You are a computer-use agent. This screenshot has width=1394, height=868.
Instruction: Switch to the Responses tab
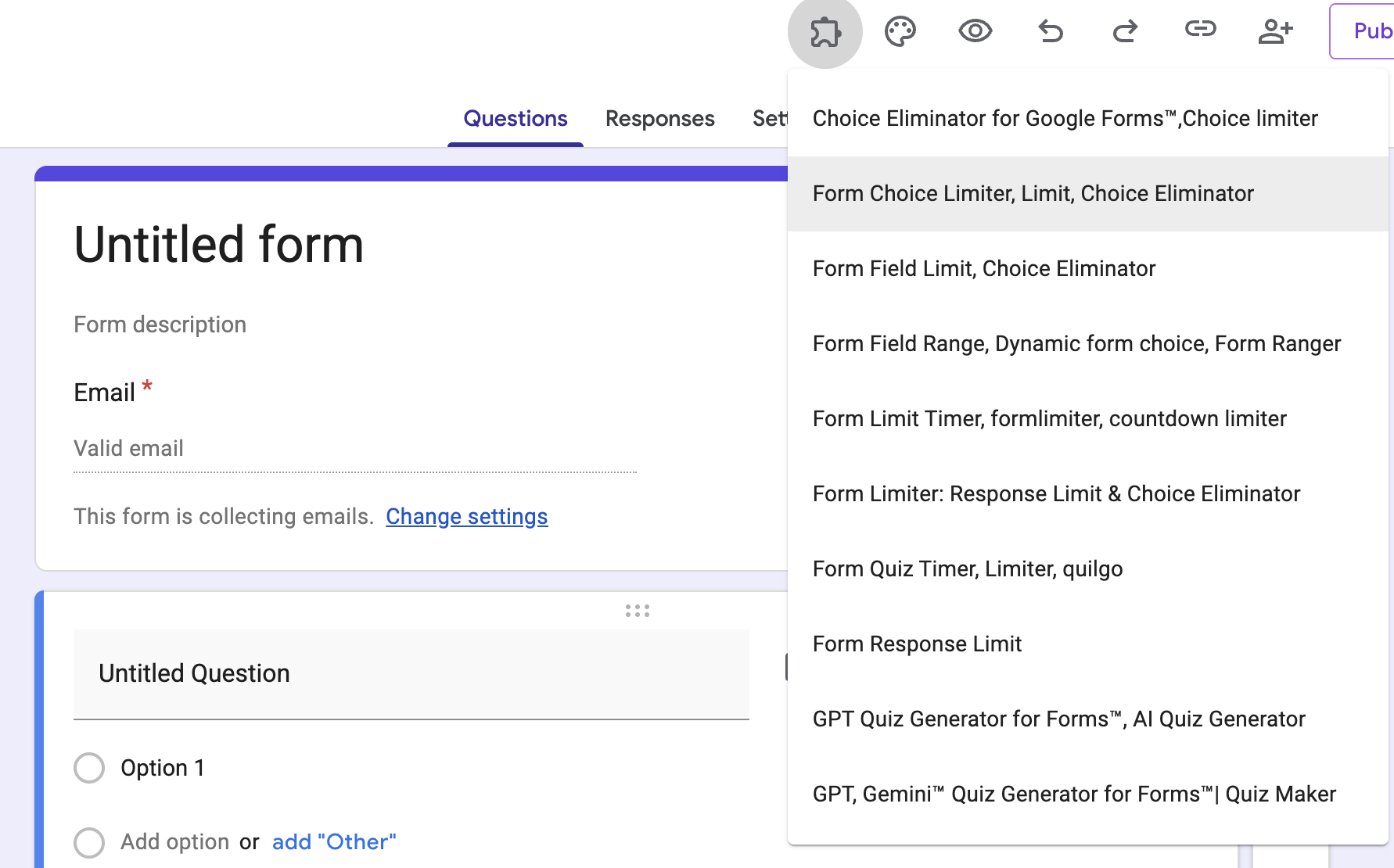[x=659, y=119]
